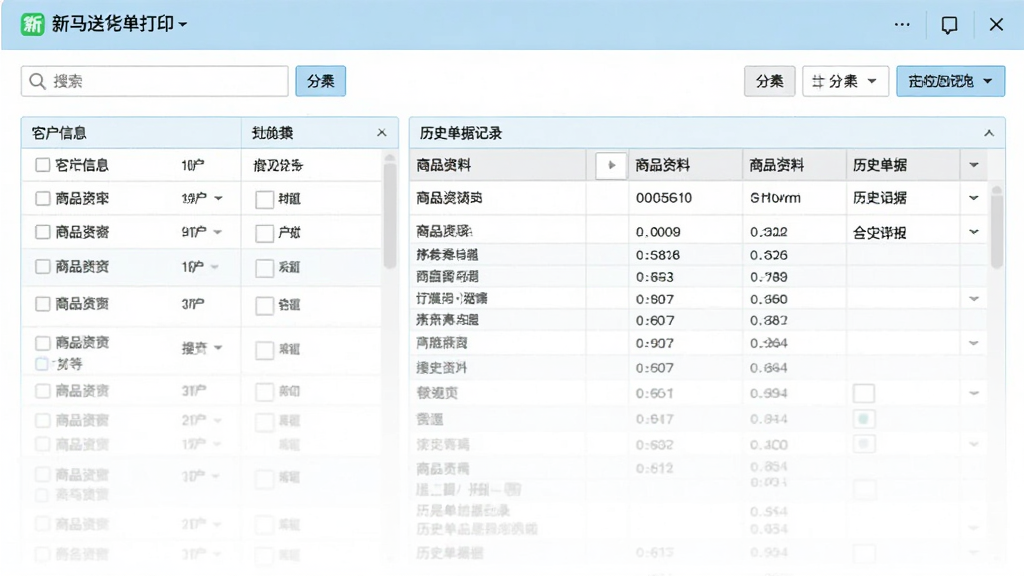Open dropdown arrow in the 0005610 row
The height and width of the screenshot is (576, 1024).
(x=974, y=198)
